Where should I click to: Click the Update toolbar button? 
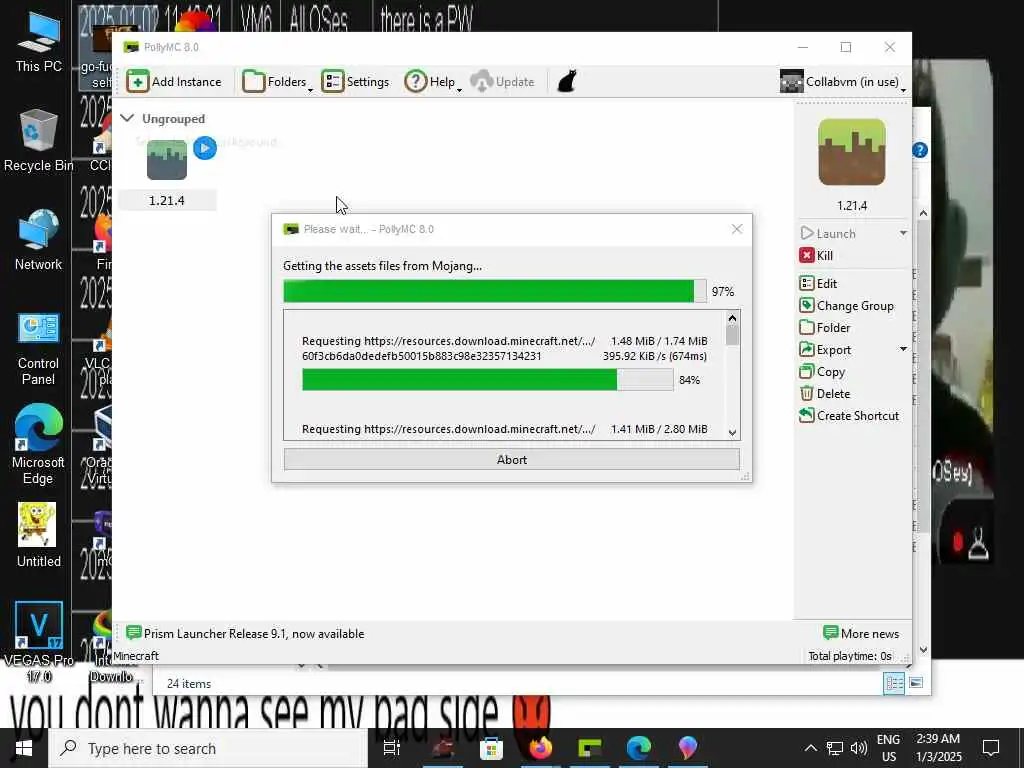pyautogui.click(x=502, y=82)
